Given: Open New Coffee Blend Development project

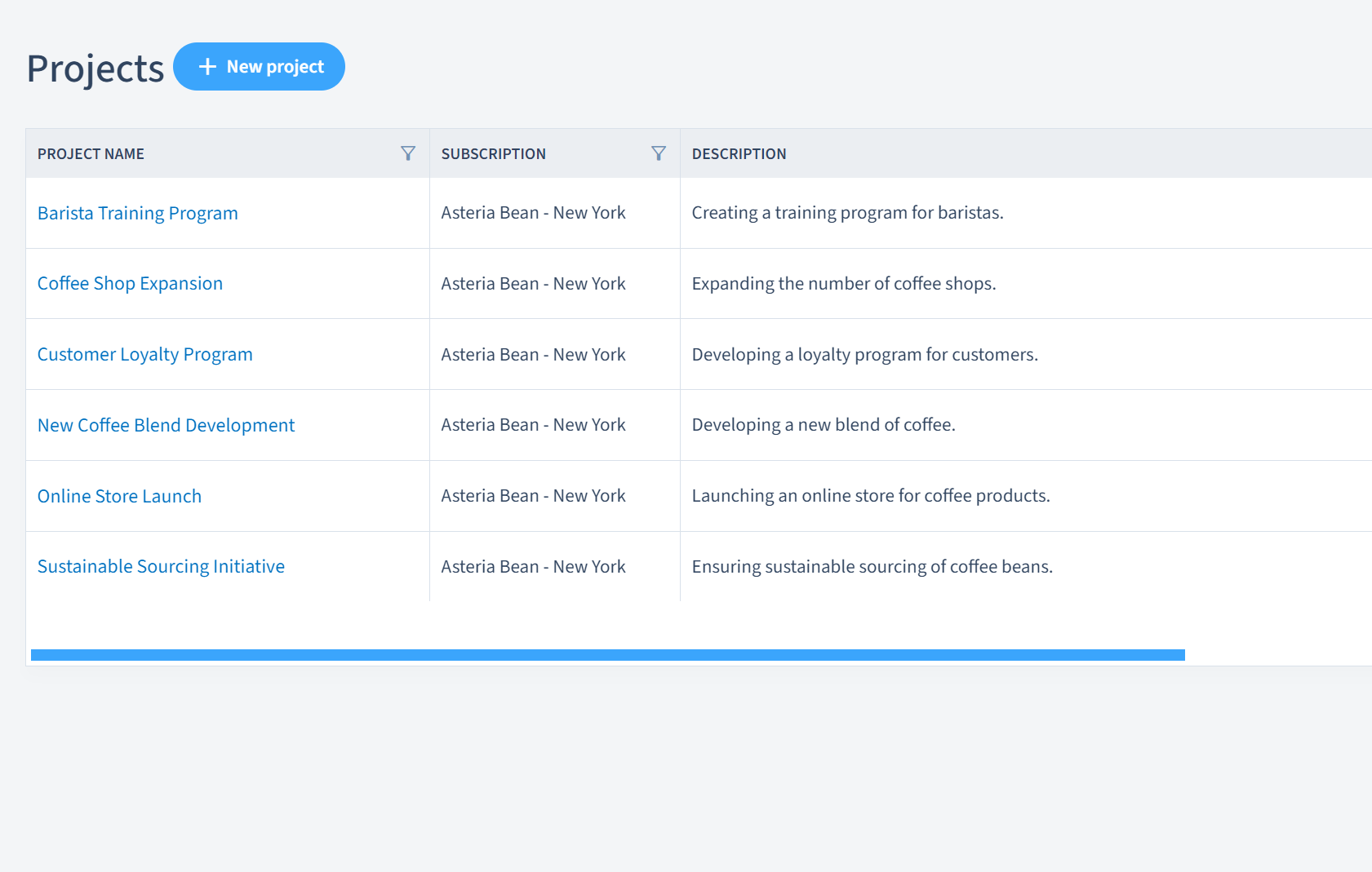Looking at the screenshot, I should point(166,425).
